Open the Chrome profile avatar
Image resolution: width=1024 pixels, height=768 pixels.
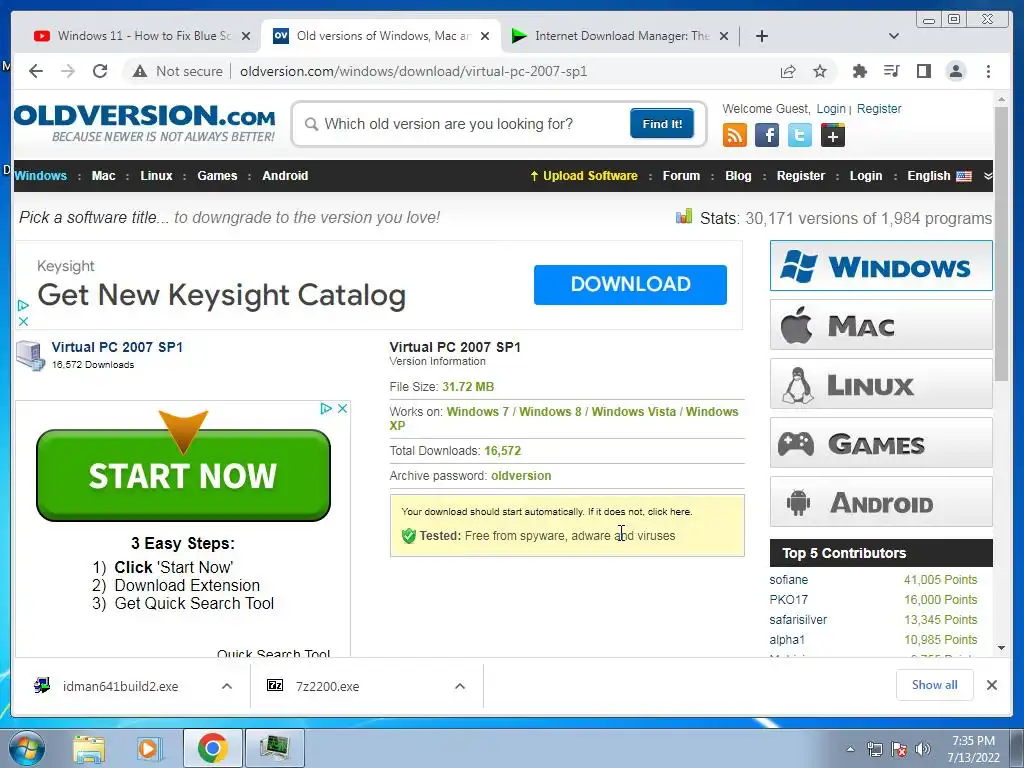pos(956,71)
